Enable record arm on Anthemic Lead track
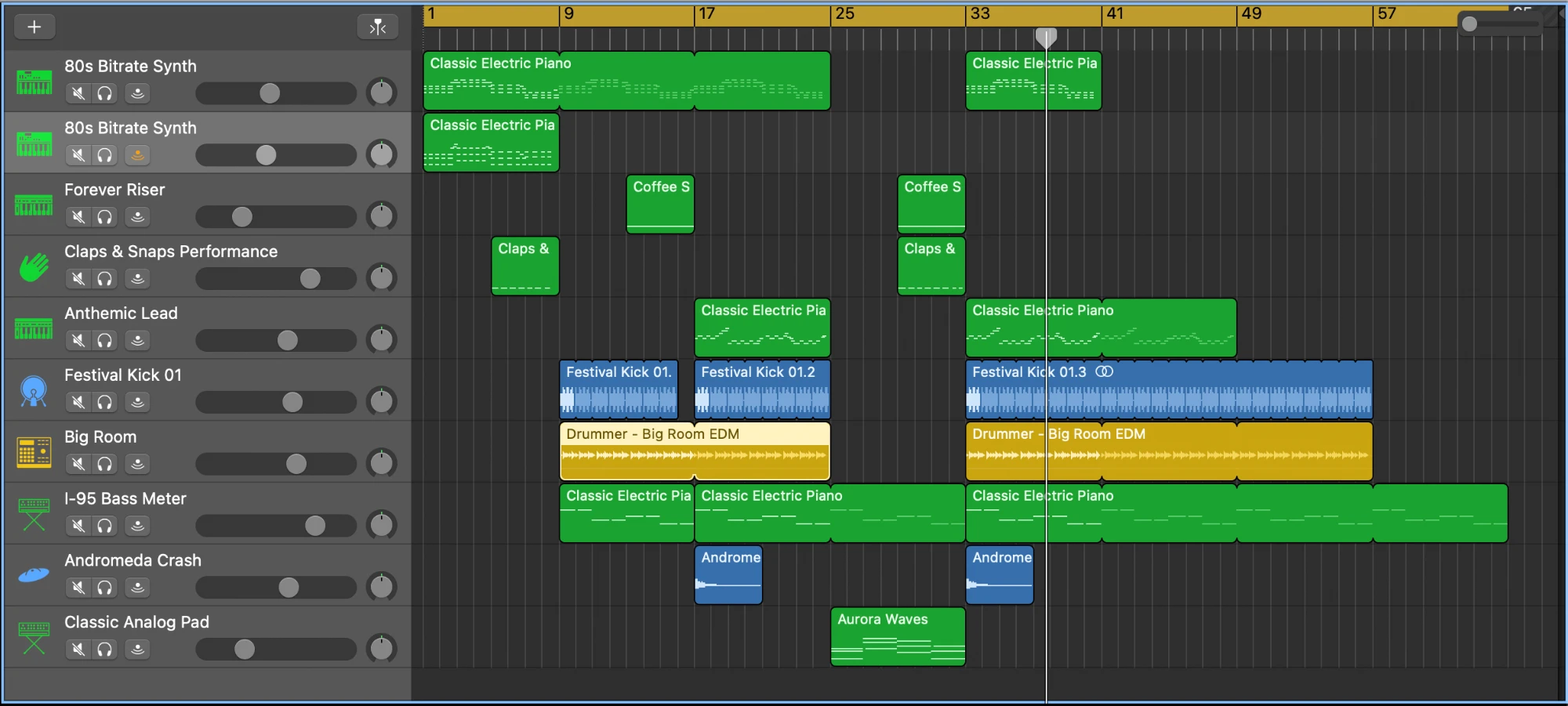This screenshot has height=706, width=1568. point(137,340)
